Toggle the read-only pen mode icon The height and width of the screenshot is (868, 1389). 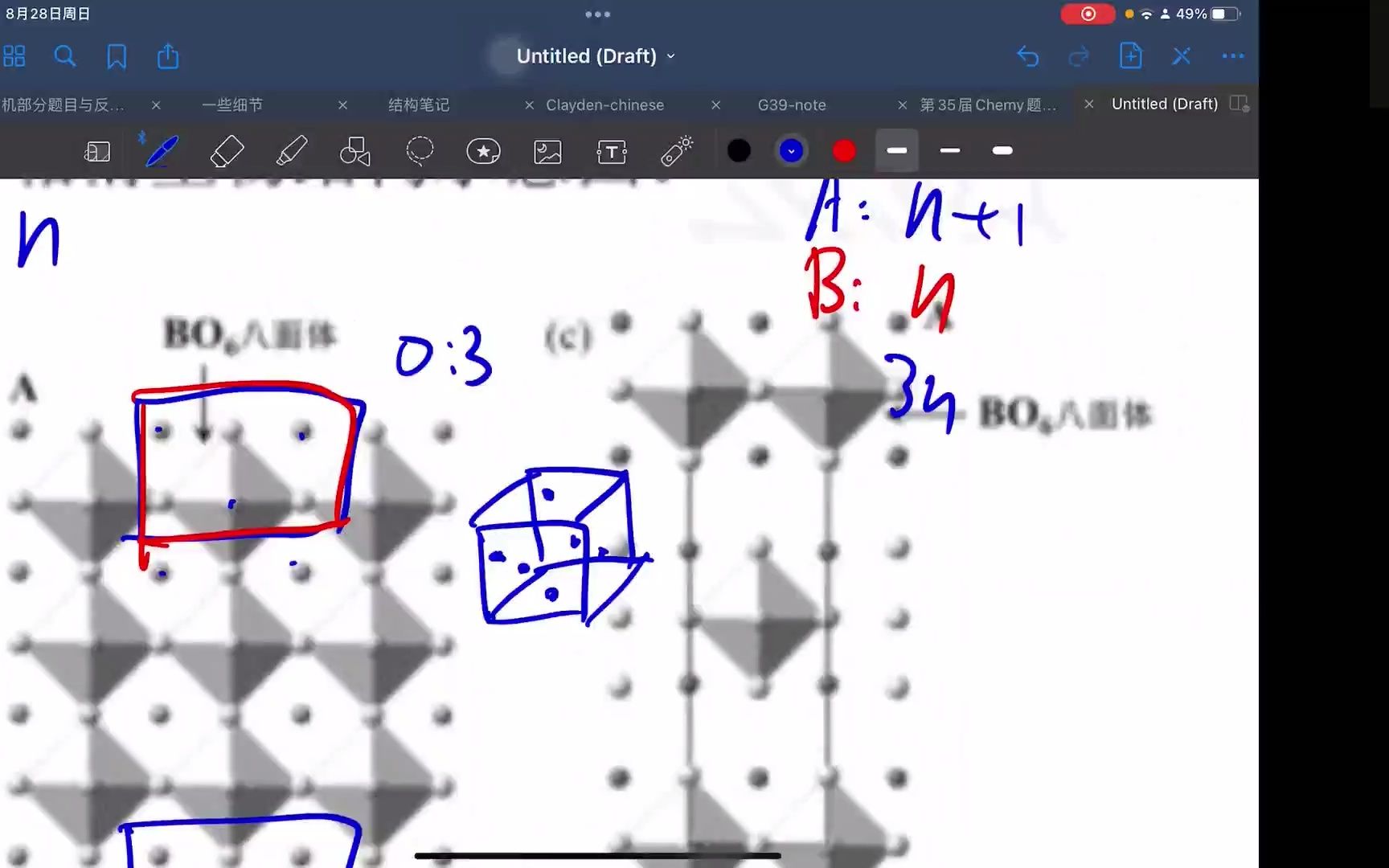1182,56
